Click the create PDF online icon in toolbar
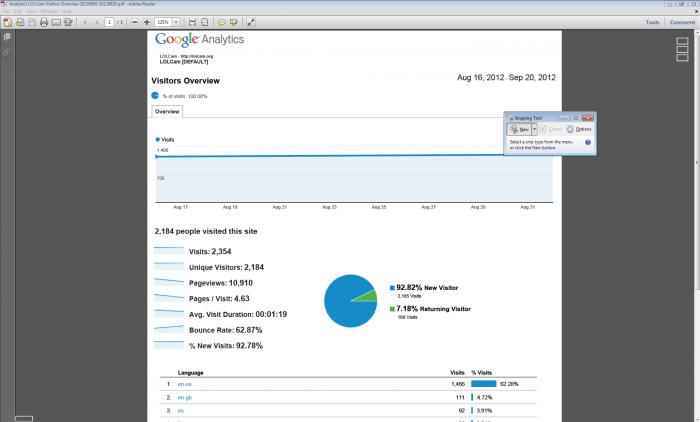Viewport: 700px width, 422px height. 8,22
